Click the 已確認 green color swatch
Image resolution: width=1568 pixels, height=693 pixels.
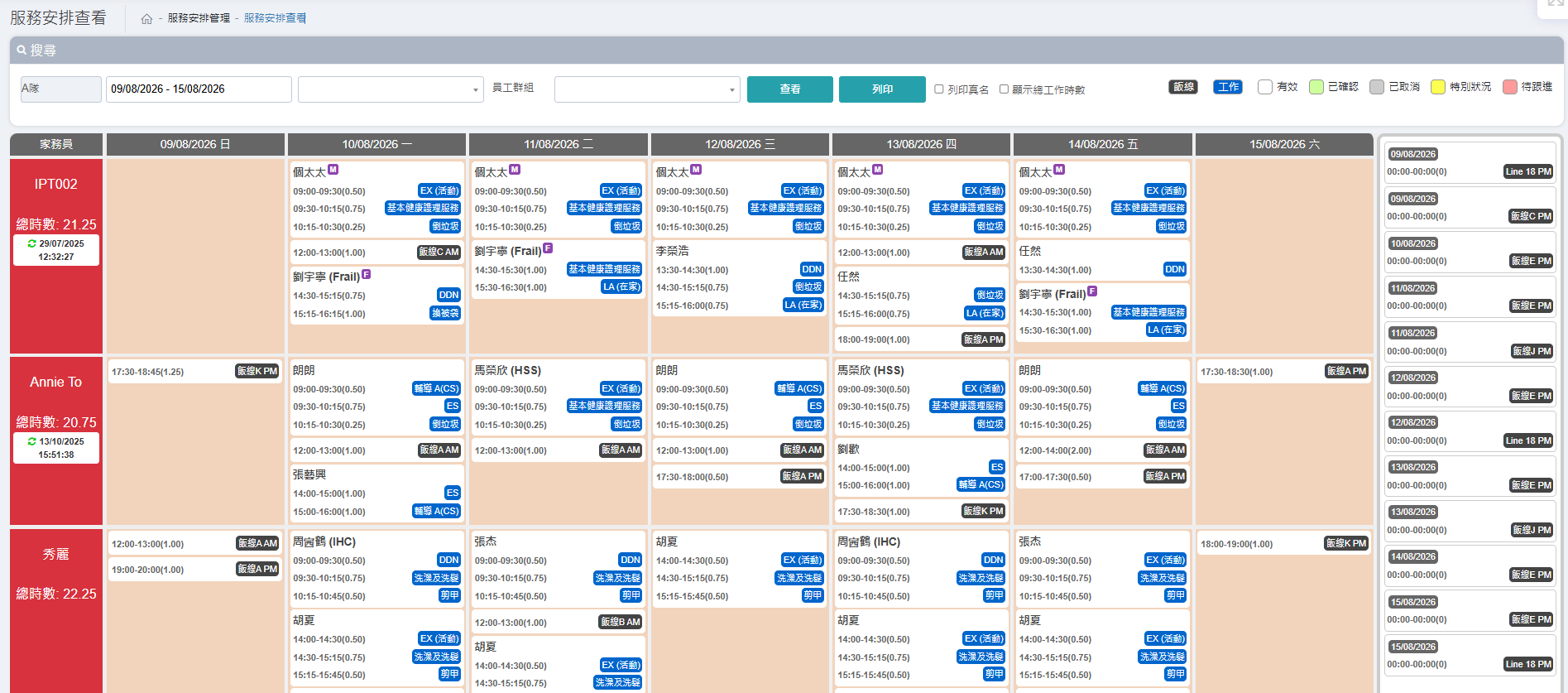pos(1316,87)
